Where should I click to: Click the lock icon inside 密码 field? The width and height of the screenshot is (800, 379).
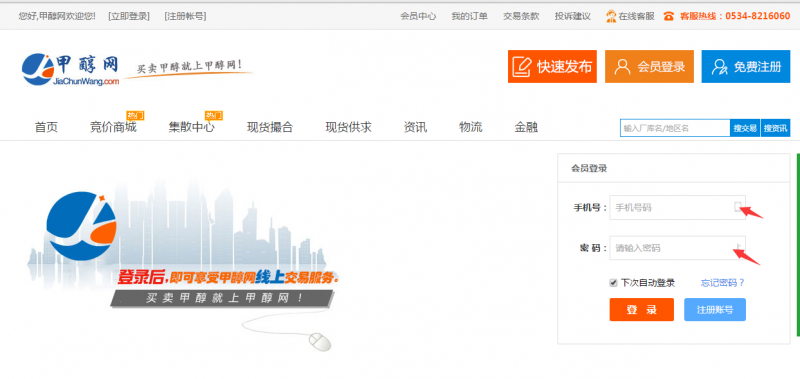pos(738,247)
